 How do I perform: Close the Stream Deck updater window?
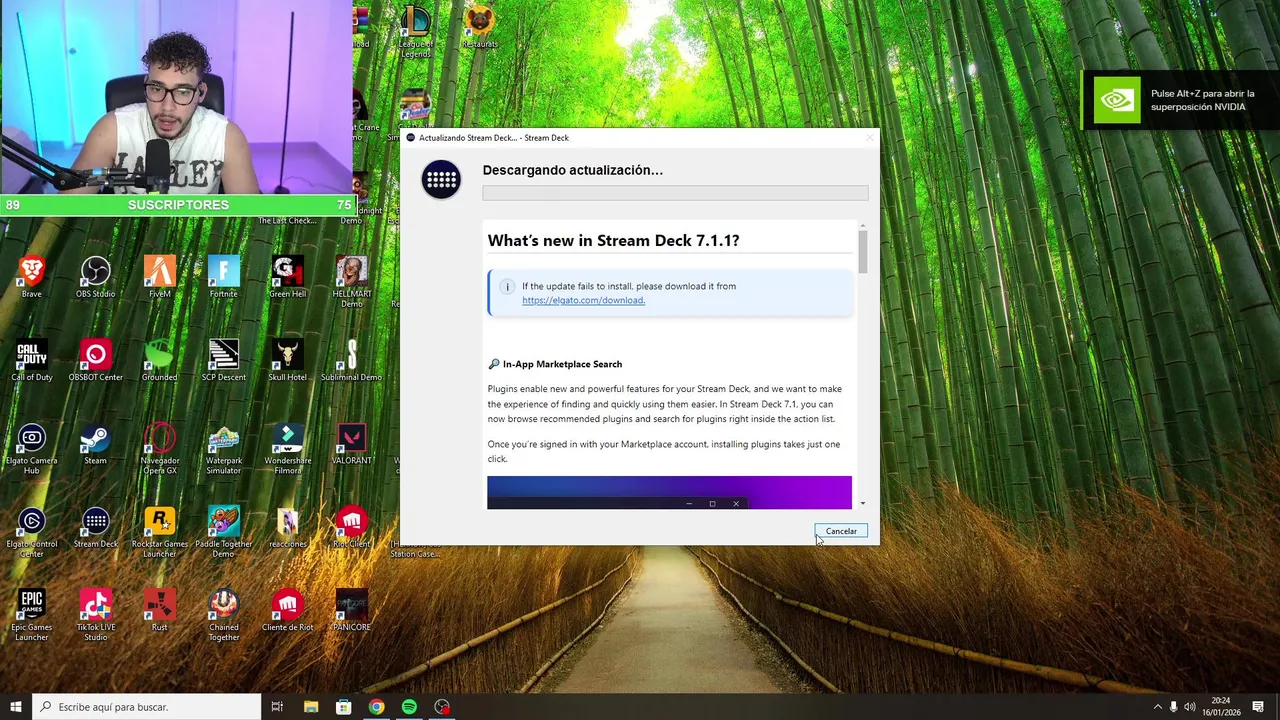869,137
